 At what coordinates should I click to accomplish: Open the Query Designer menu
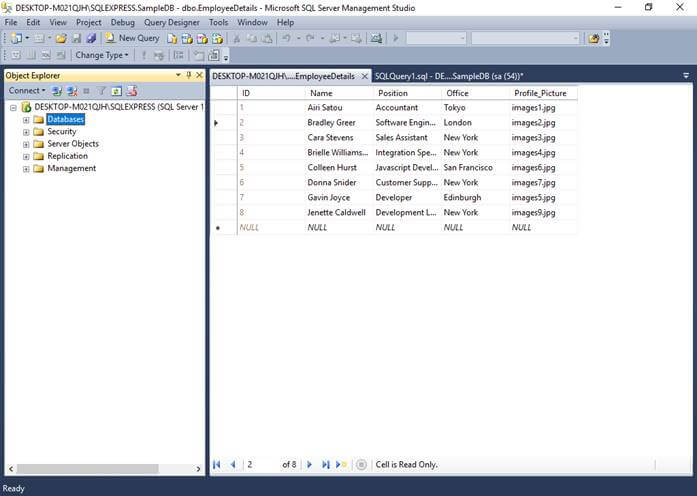[x=172, y=22]
